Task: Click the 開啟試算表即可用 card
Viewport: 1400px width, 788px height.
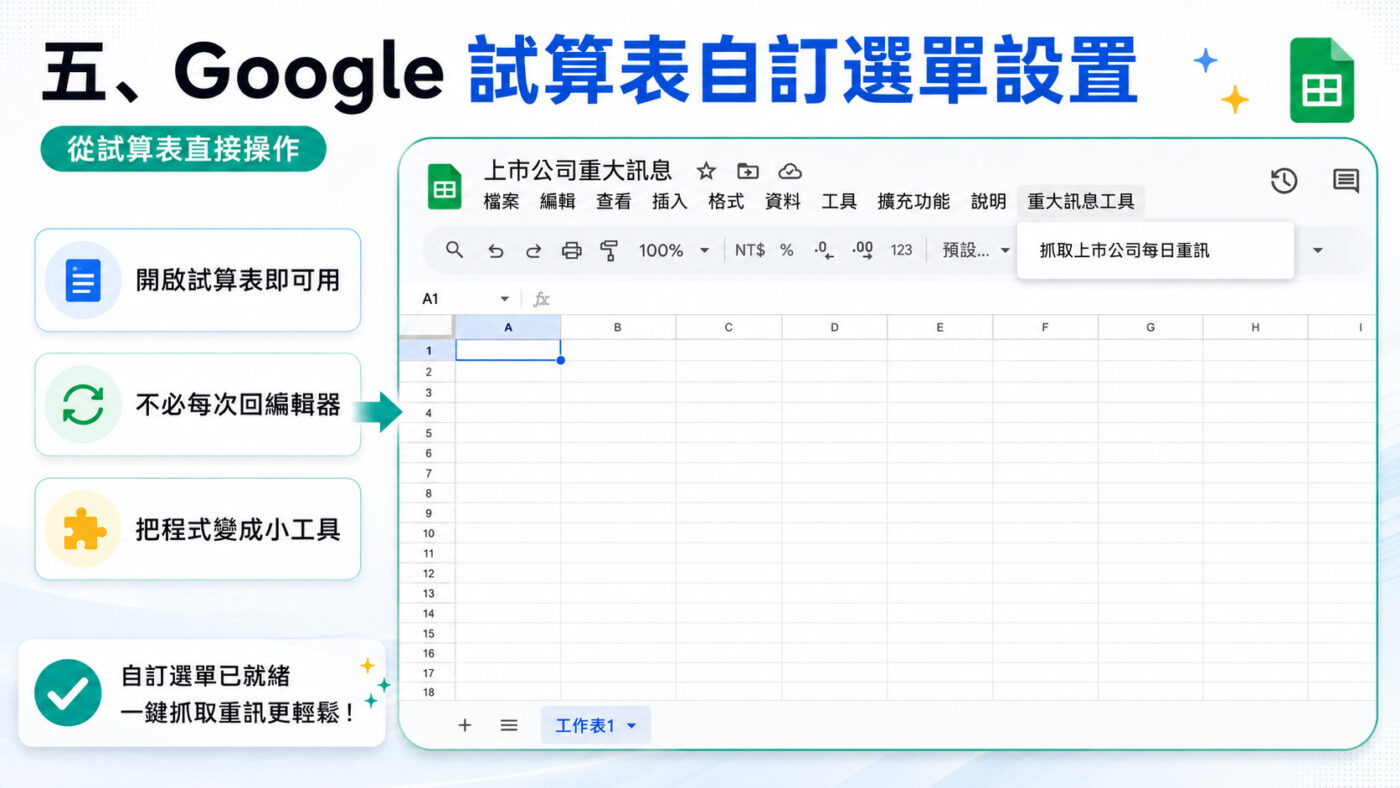Action: (x=198, y=280)
